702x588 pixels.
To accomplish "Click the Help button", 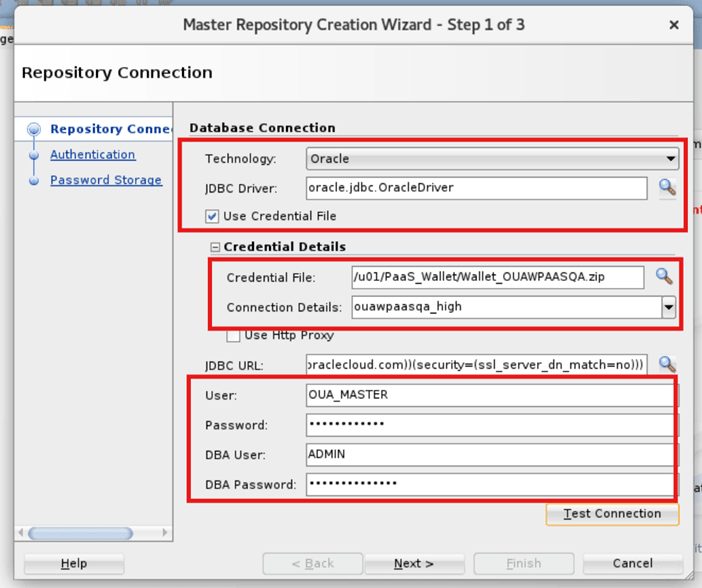I will coord(74,563).
